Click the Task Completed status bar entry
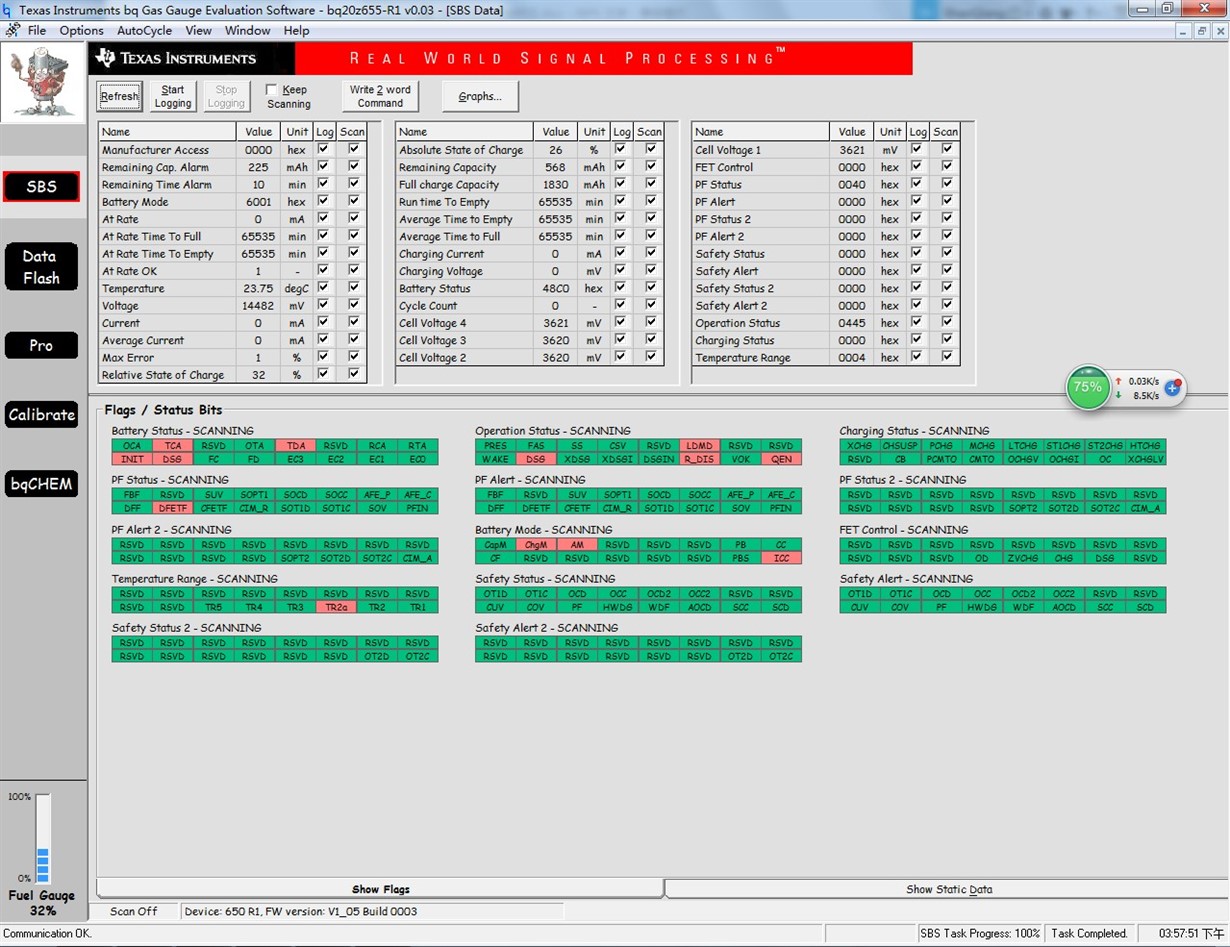 (x=1089, y=934)
